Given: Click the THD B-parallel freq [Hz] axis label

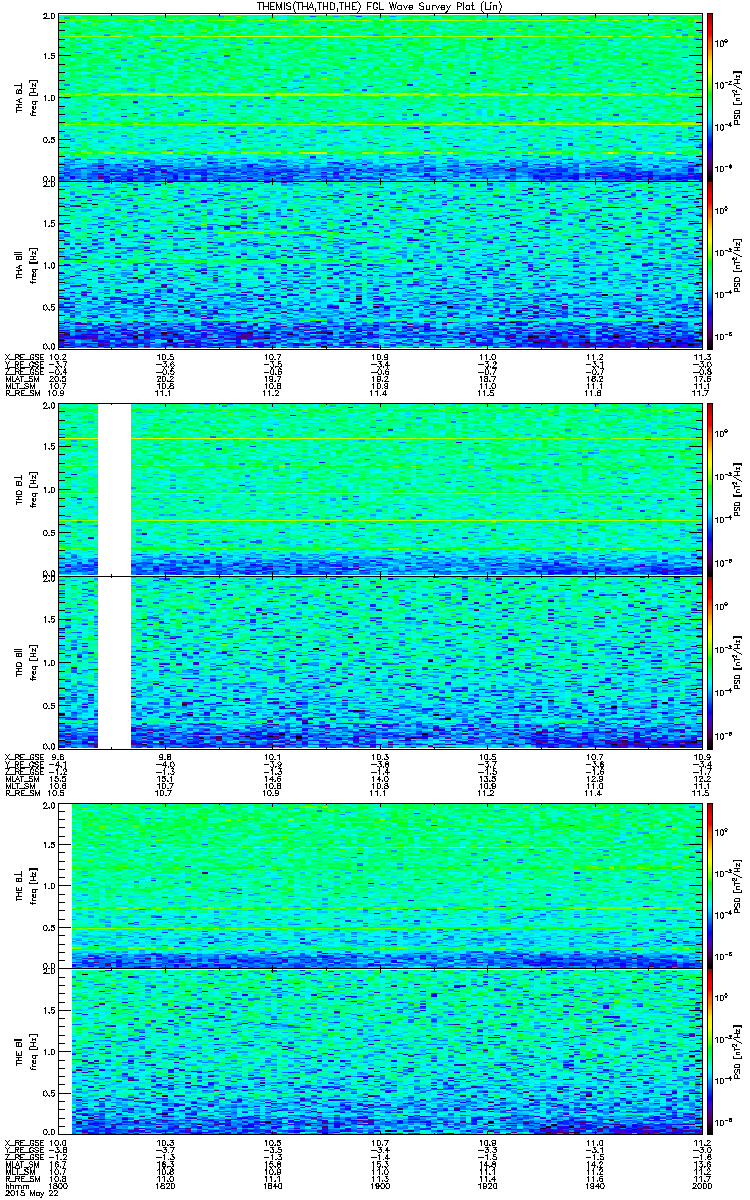Looking at the screenshot, I should tap(33, 662).
